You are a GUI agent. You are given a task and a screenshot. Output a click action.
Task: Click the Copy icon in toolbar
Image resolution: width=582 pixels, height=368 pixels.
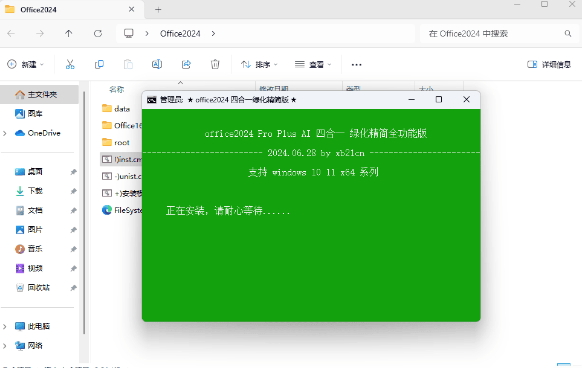click(x=99, y=64)
